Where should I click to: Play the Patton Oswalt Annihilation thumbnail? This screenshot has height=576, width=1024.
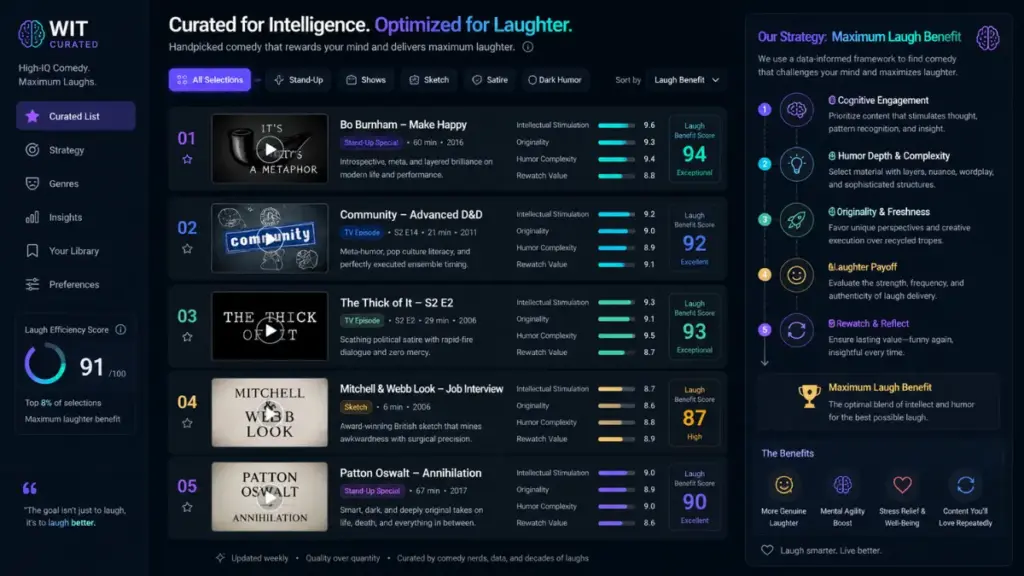click(x=270, y=497)
